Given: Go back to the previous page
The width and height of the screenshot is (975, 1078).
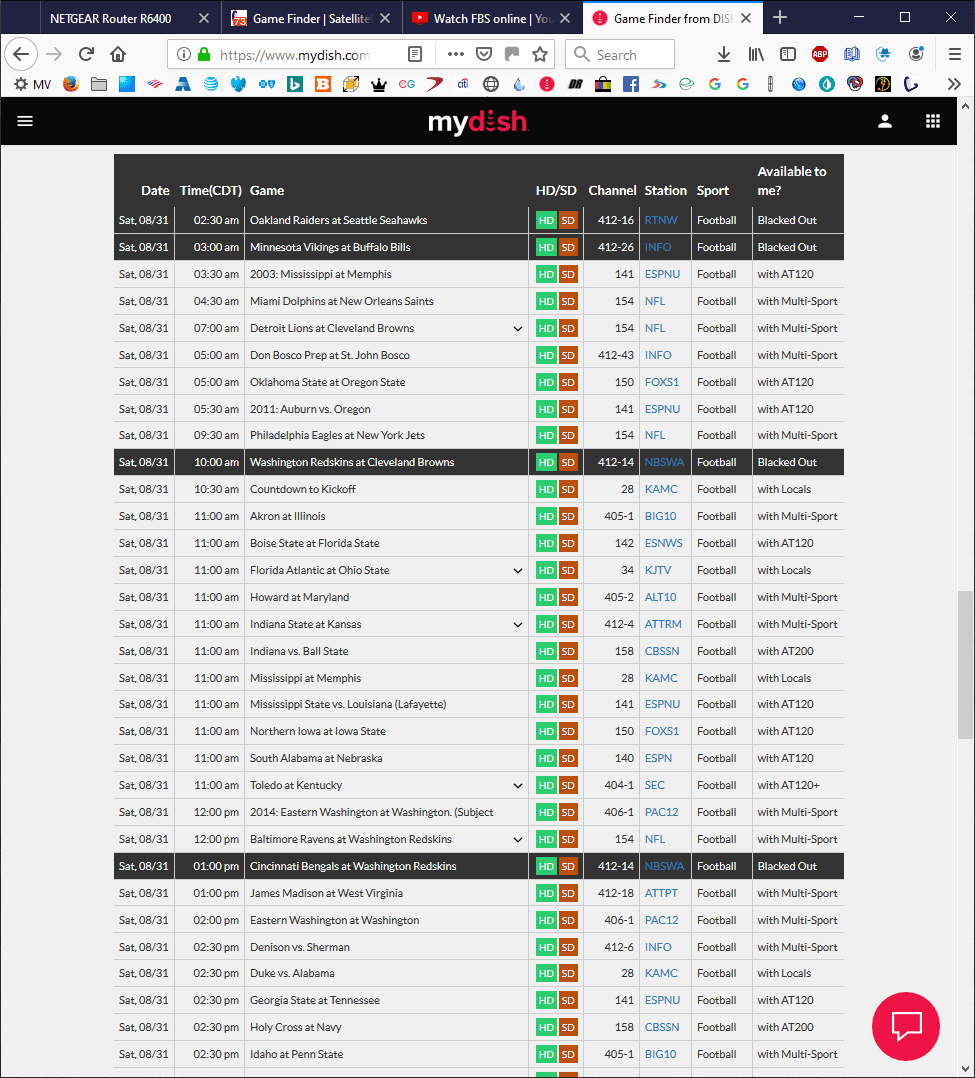Looking at the screenshot, I should 21,54.
